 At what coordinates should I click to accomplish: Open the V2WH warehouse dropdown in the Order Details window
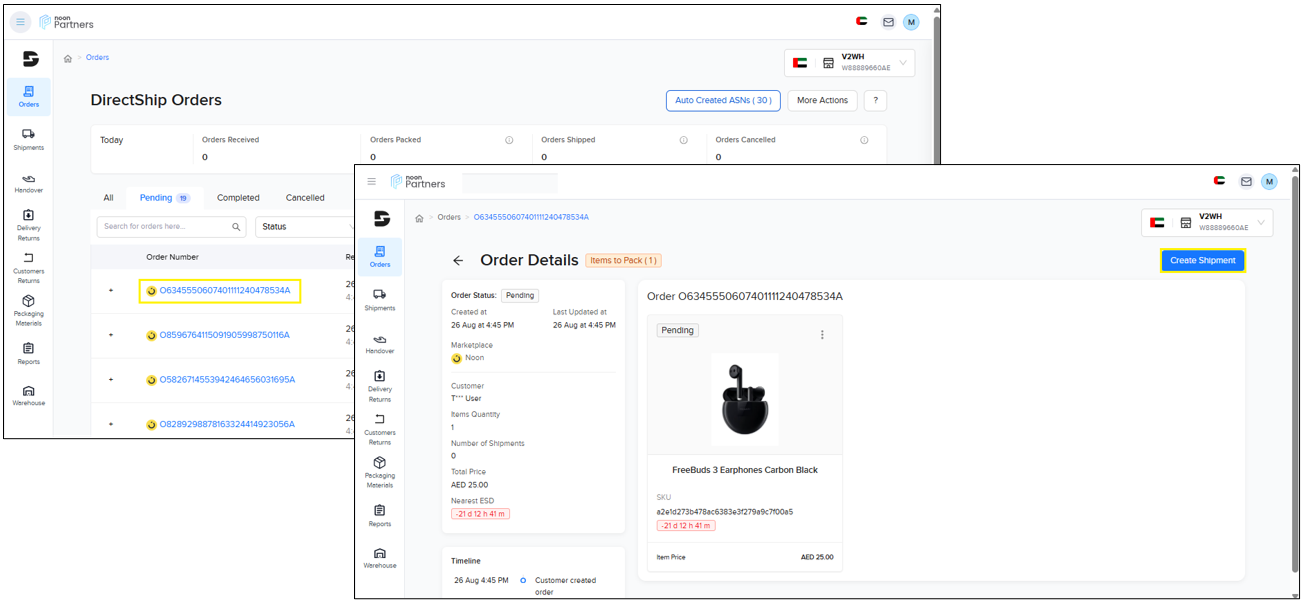click(x=1207, y=222)
